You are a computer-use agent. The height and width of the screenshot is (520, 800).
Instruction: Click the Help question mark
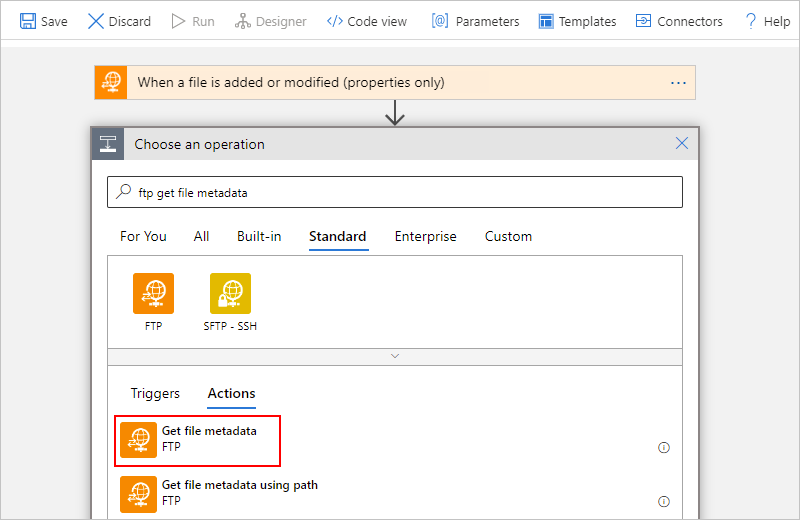click(x=751, y=21)
